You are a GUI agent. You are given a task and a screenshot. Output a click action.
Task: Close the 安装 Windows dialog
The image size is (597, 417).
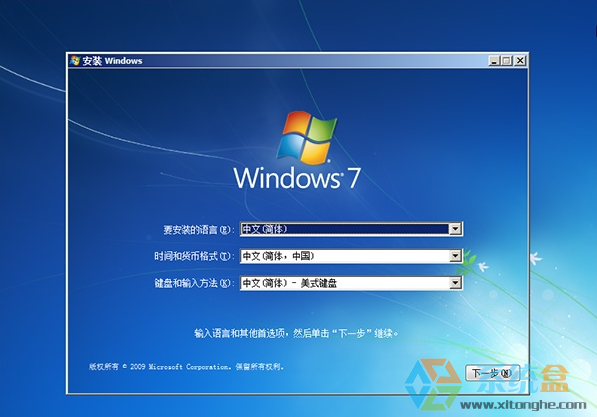click(x=520, y=61)
